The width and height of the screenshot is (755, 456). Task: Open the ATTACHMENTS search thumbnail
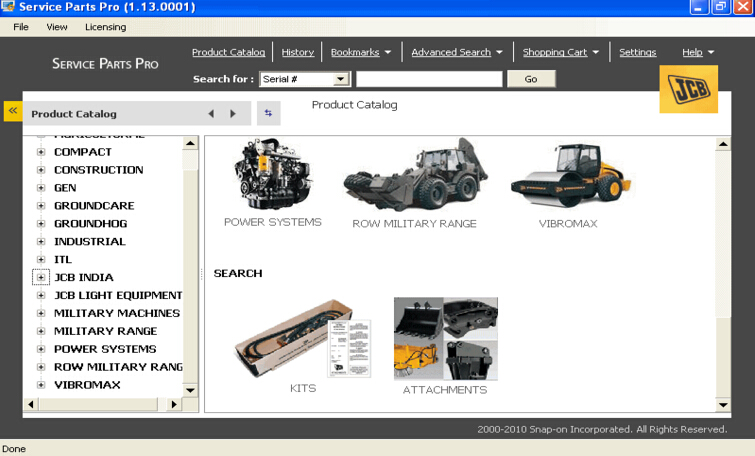coord(446,339)
